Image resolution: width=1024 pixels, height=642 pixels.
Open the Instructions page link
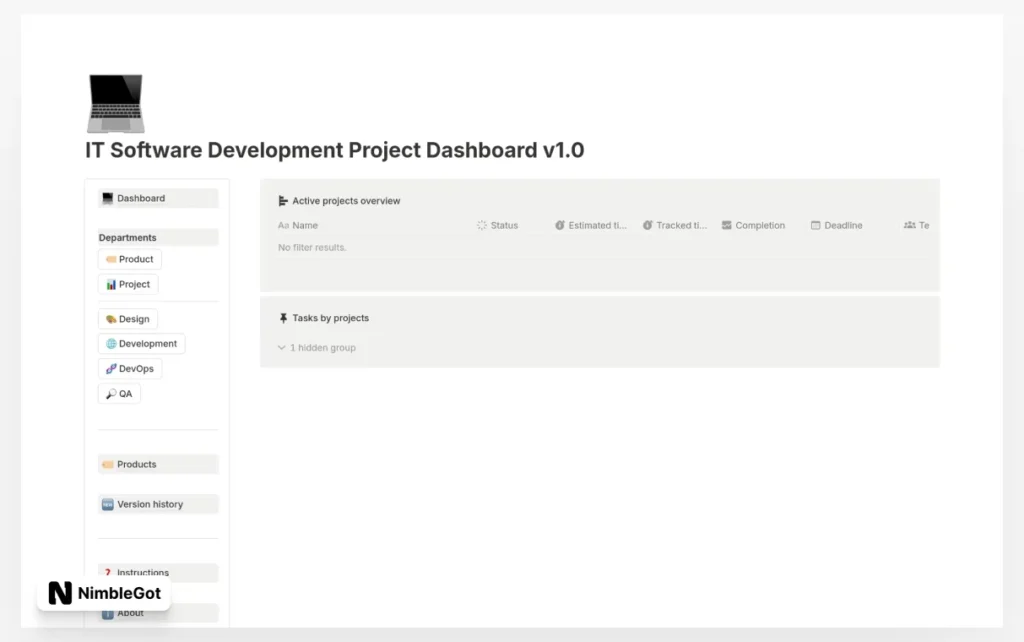click(158, 573)
